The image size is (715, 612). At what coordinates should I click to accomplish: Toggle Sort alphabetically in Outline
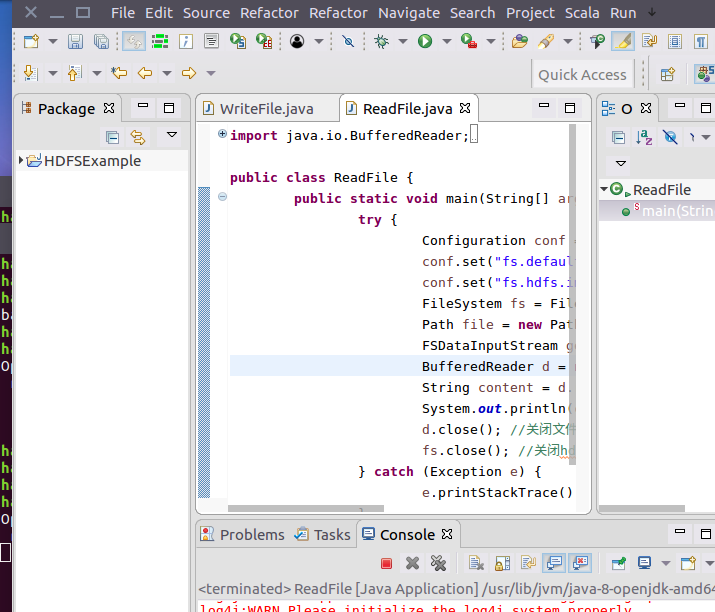[x=644, y=137]
